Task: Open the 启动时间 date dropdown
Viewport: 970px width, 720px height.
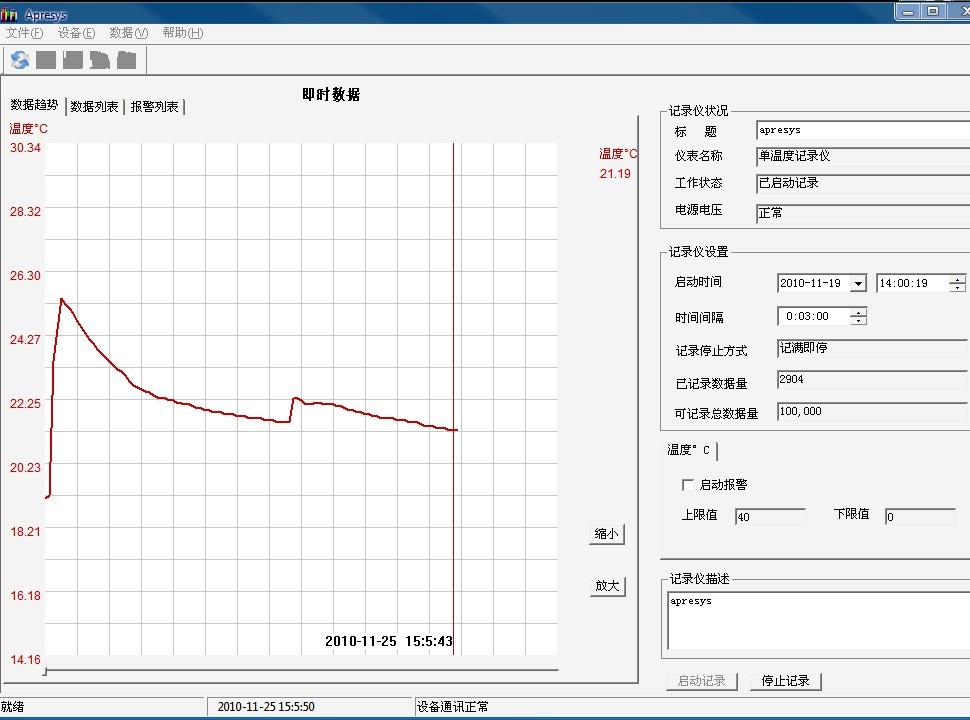Action: [857, 284]
